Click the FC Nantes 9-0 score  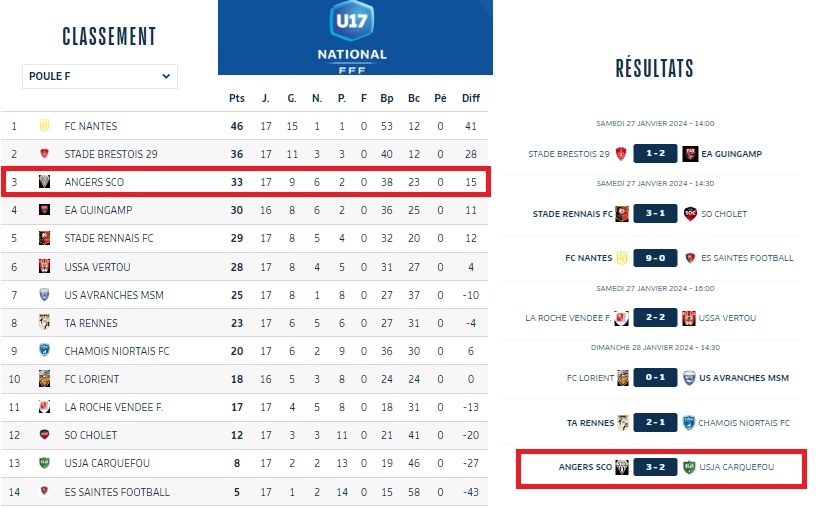(x=656, y=258)
